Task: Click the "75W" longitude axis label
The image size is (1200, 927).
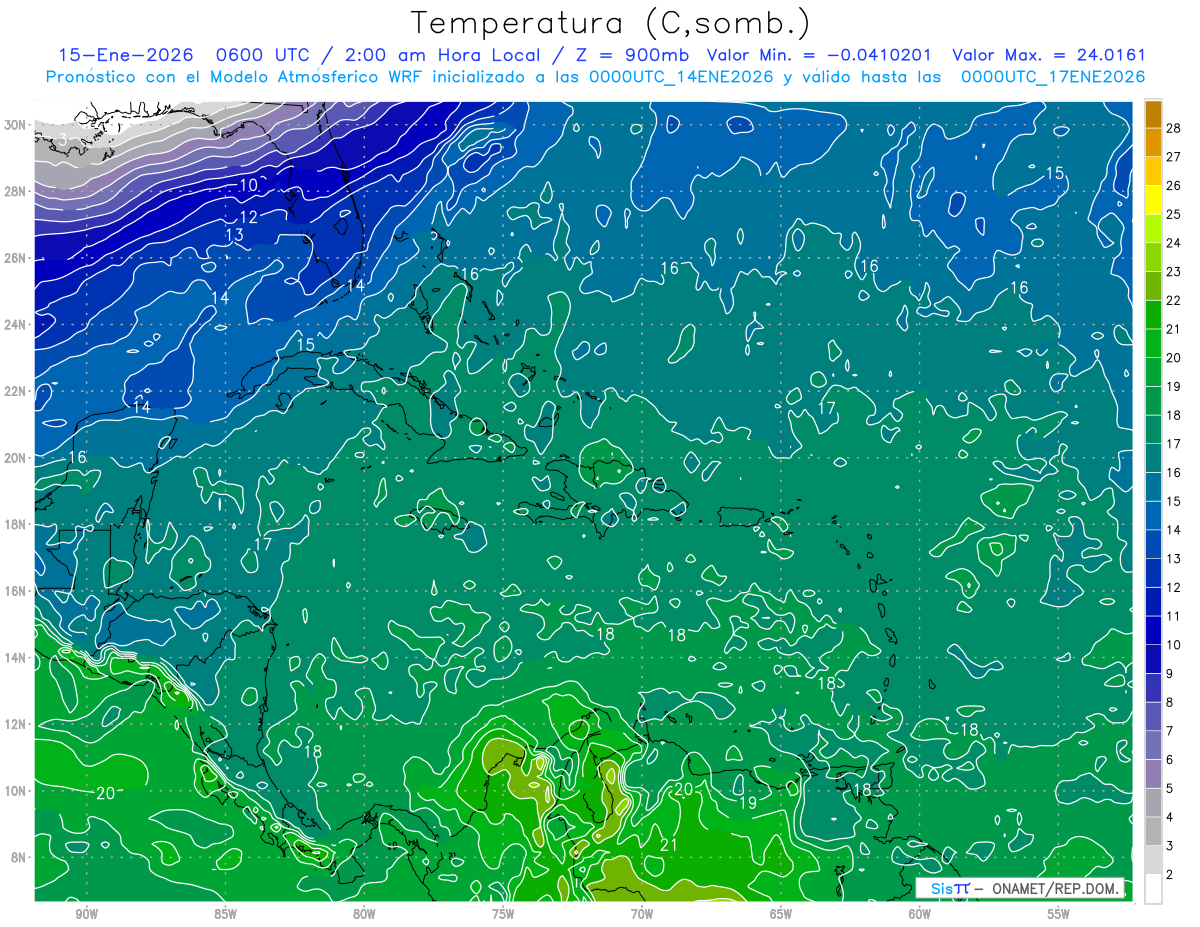Action: click(503, 915)
